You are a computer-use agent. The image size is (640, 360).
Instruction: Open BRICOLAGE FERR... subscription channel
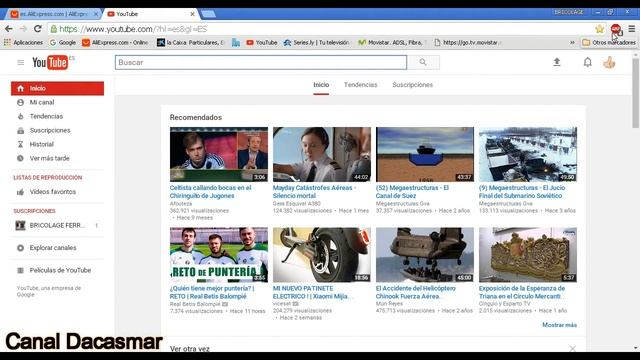[57, 225]
